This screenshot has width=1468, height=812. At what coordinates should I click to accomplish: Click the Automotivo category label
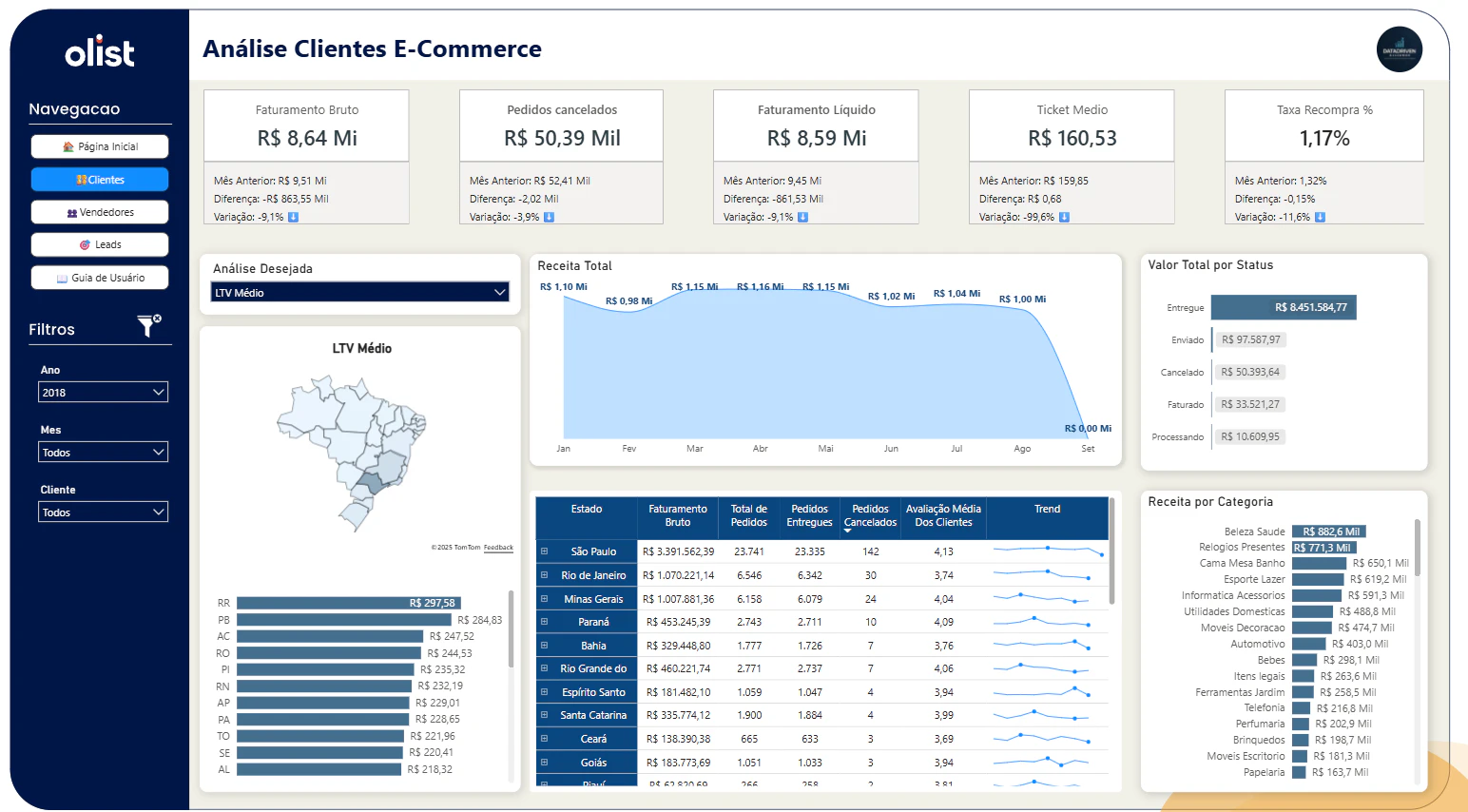point(1257,644)
